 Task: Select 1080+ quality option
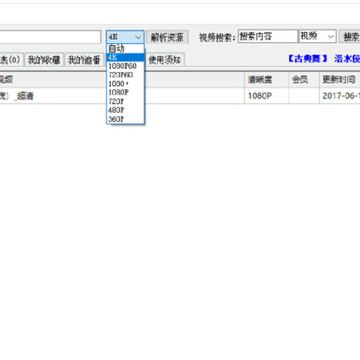point(125,84)
